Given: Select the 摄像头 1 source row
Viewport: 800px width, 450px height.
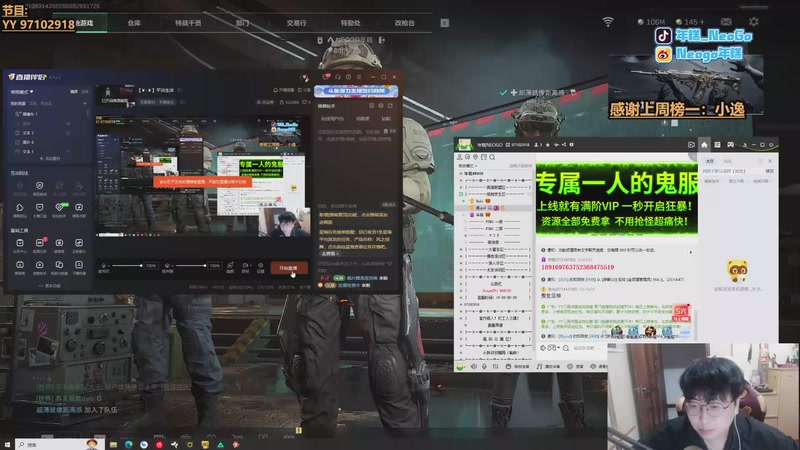Looking at the screenshot, I should [46, 114].
